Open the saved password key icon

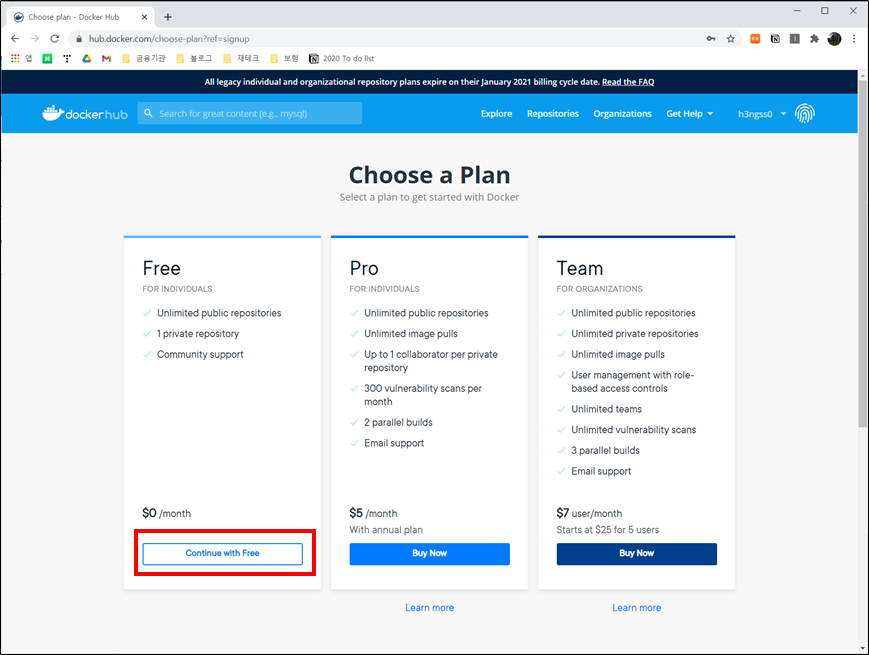point(711,39)
